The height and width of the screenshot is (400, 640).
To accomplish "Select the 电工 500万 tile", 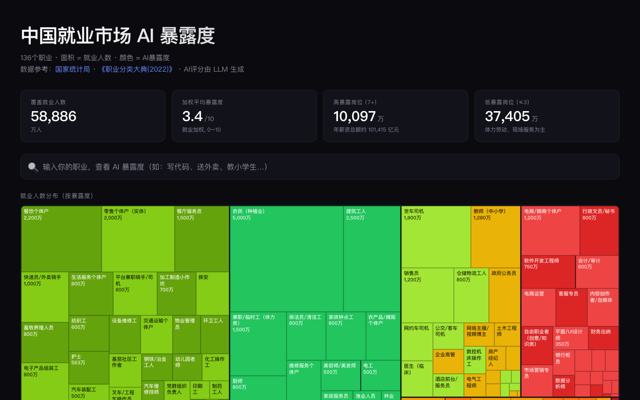I will [x=380, y=375].
